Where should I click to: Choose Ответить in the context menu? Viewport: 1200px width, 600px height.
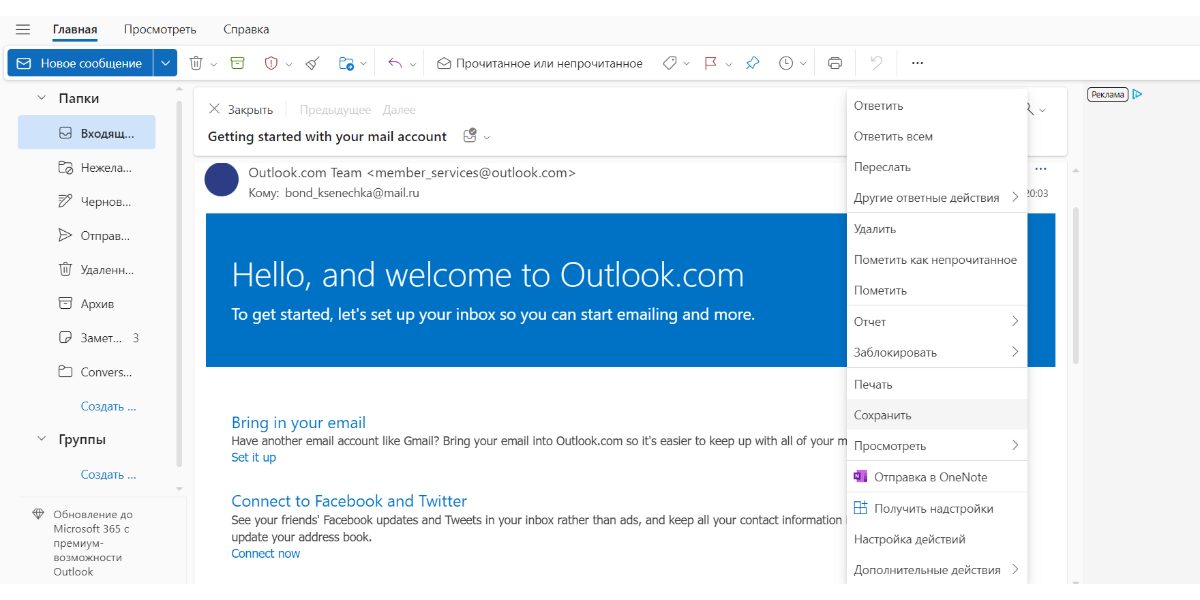coord(937,105)
